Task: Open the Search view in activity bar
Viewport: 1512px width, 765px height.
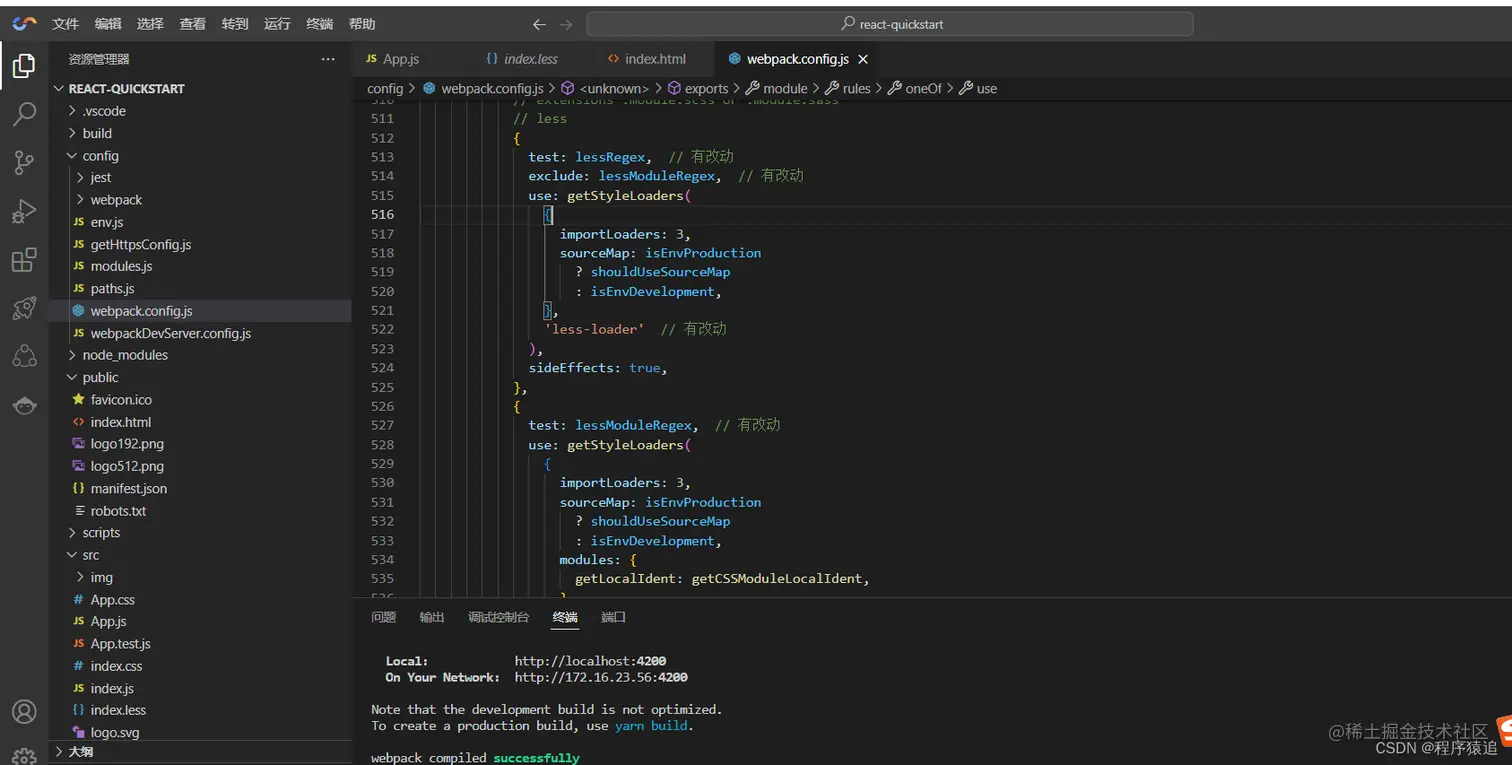Action: point(24,113)
